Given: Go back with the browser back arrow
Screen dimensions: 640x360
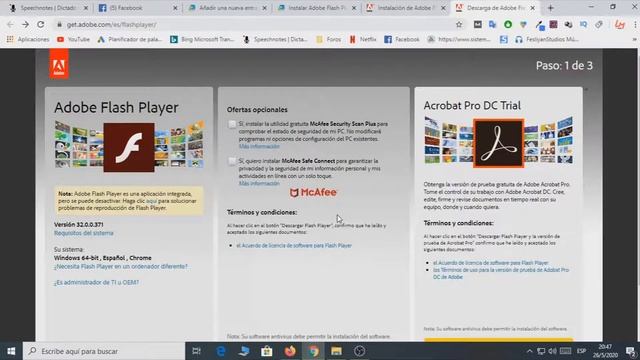Looking at the screenshot, I should pos(10,24).
